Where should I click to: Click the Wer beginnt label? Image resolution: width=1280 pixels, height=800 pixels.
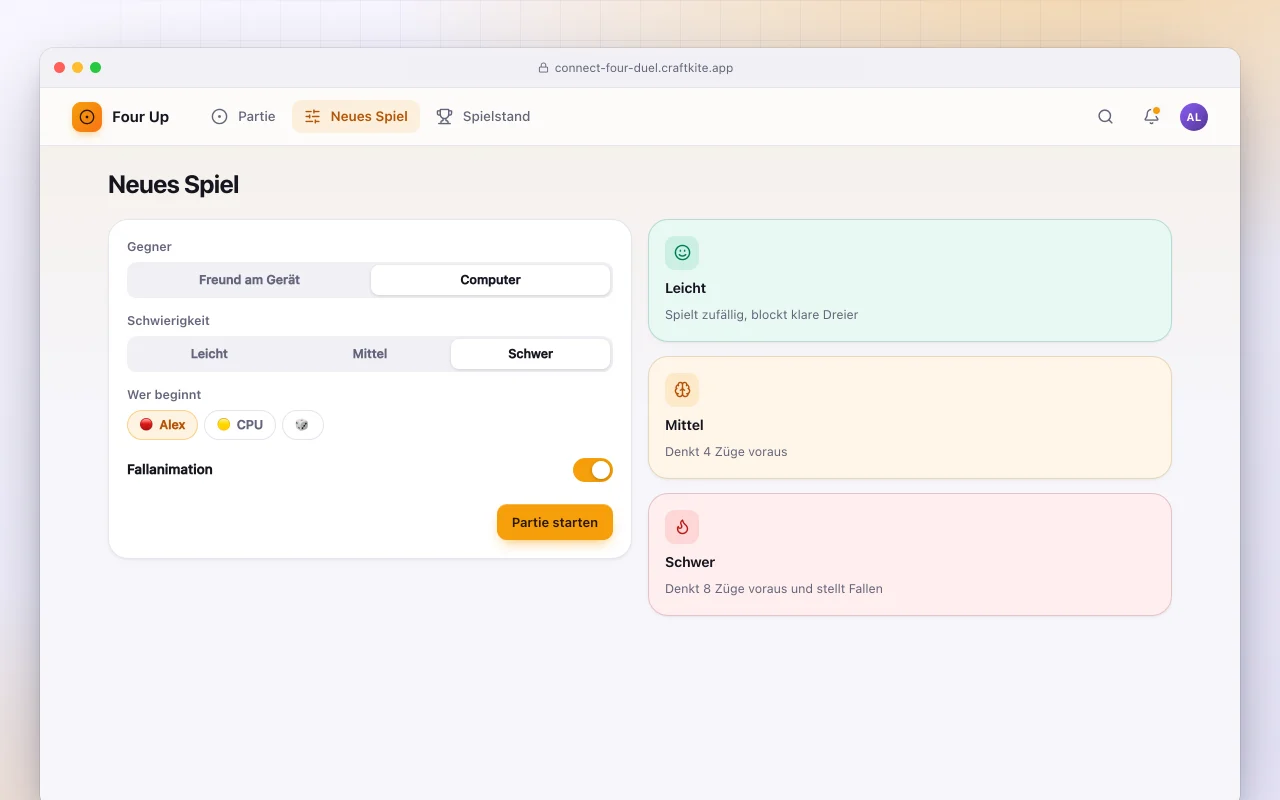[x=164, y=395]
